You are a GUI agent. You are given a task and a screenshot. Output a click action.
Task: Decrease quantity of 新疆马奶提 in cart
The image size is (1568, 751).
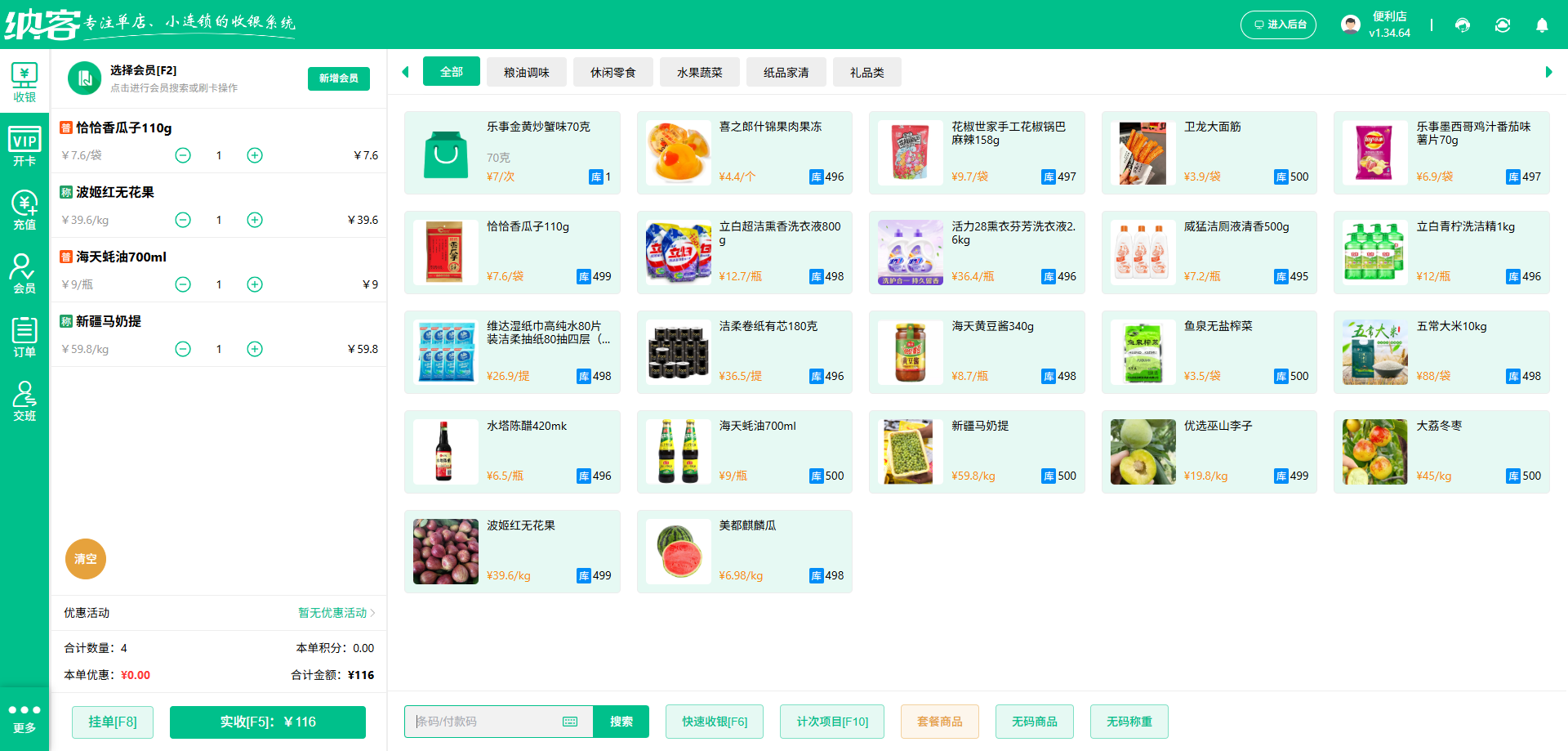tap(183, 349)
